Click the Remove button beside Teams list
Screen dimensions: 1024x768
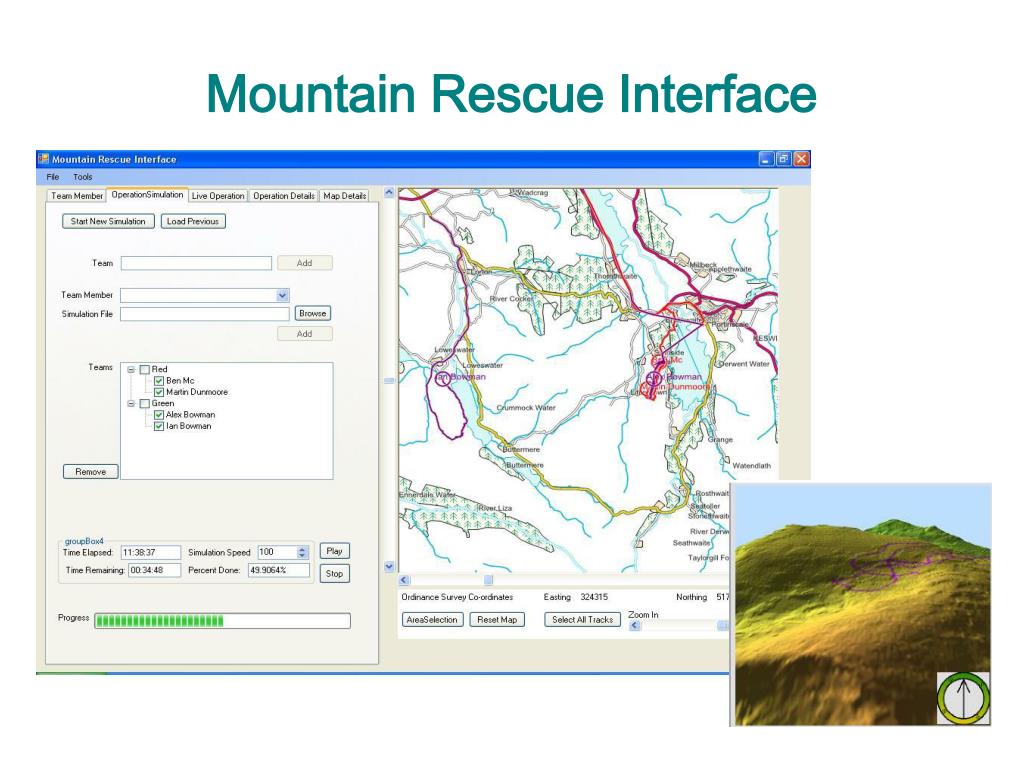click(90, 472)
